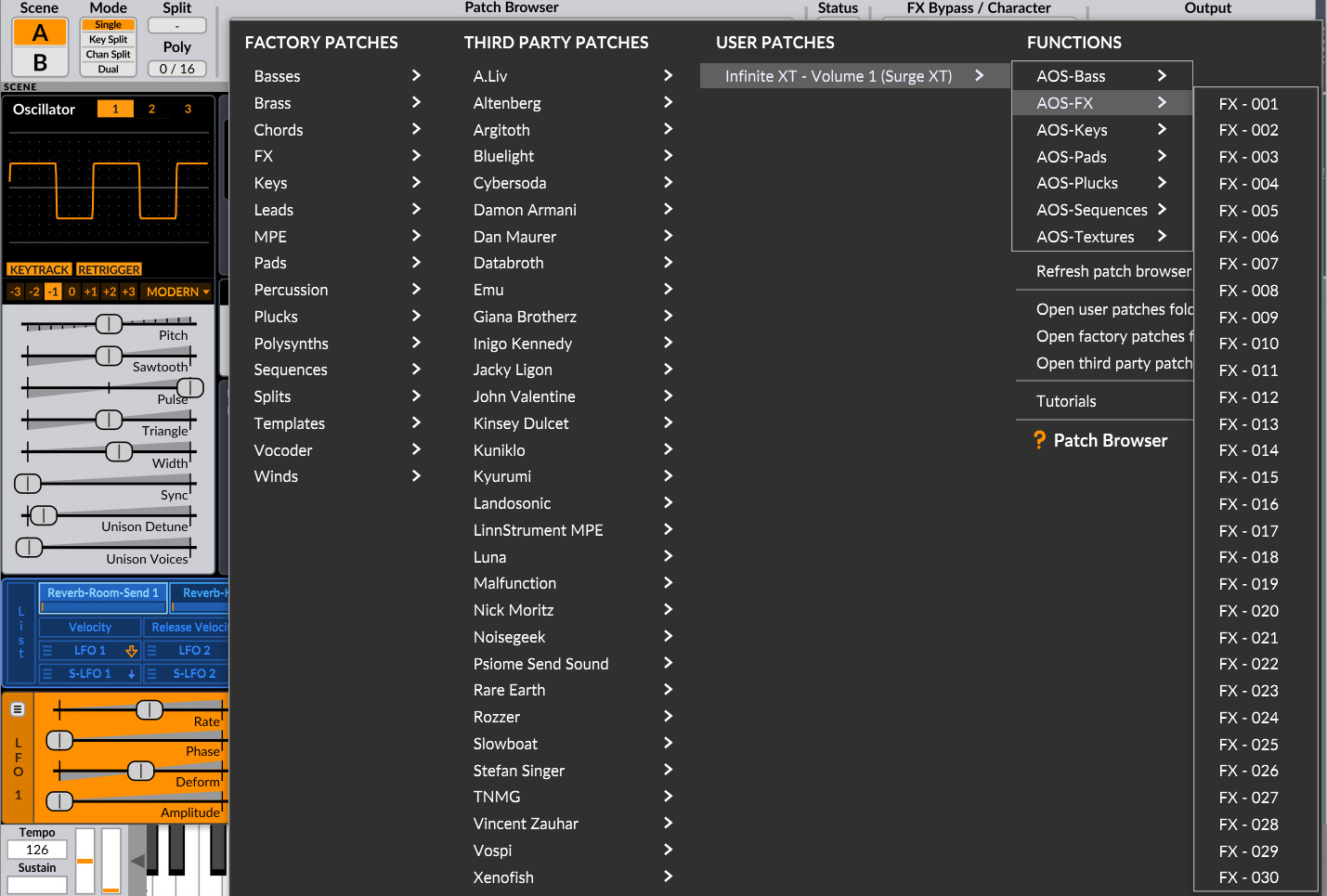Screen dimensions: 1327x896
Task: Click the menu icon left of S-LFO 2
Action: (152, 674)
